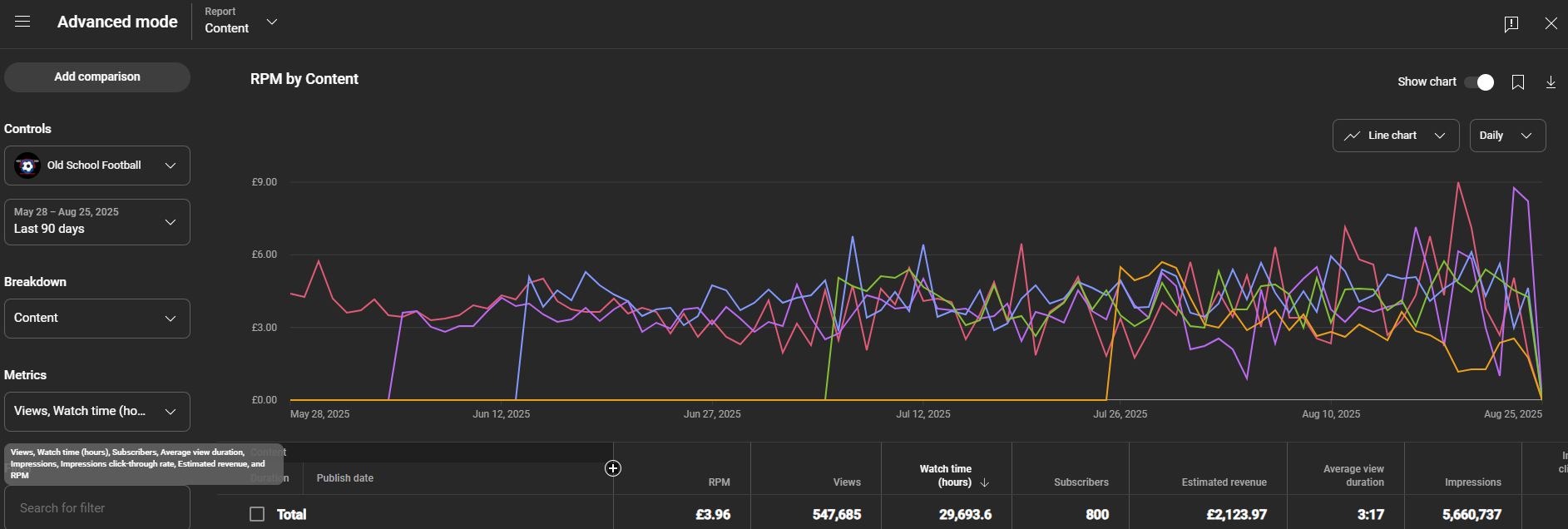Save this report with the bookmark icon
This screenshot has width=1568, height=529.
tap(1518, 82)
